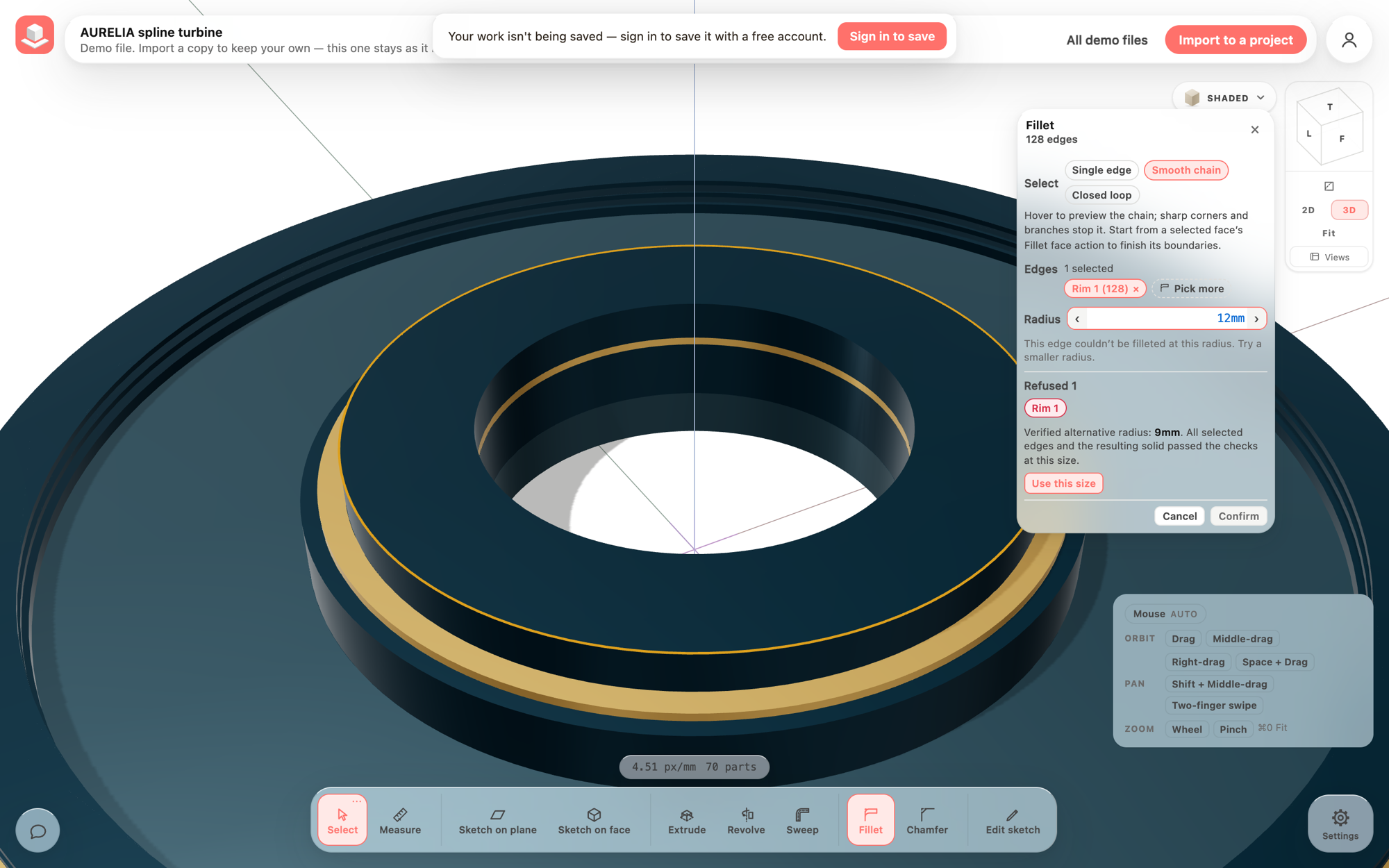Screen dimensions: 1389x868
Task: Open the Settings gear
Action: coord(1340,824)
